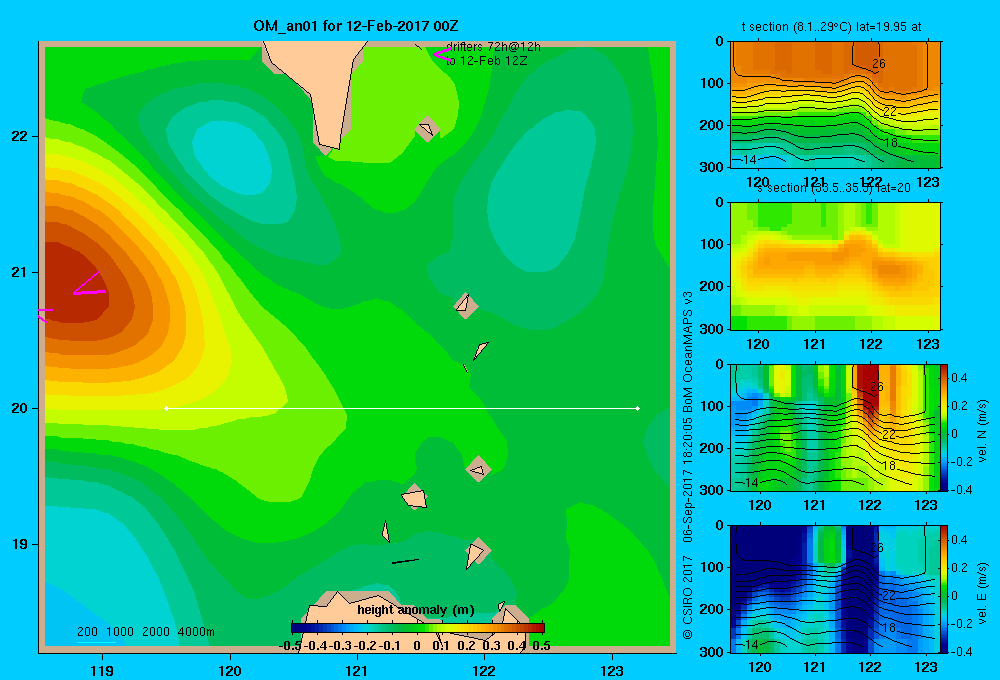Screen dimensions: 1000x680
Task: Click the main map longitude label '123'
Action: tap(612, 670)
